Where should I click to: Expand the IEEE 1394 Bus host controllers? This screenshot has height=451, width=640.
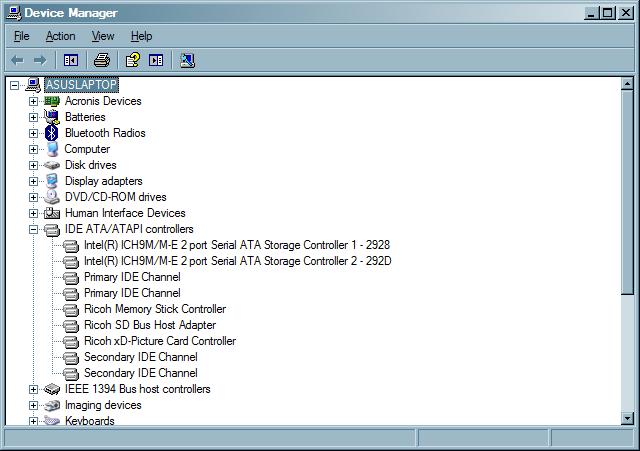pos(33,389)
